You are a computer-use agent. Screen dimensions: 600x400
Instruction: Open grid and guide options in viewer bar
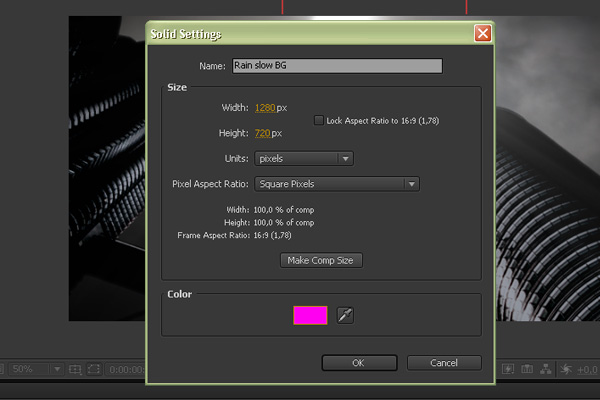click(75, 369)
